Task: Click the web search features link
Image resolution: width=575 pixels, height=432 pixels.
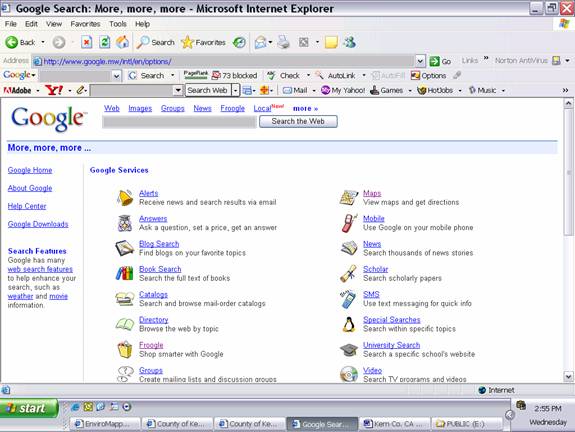Action: (x=40, y=269)
